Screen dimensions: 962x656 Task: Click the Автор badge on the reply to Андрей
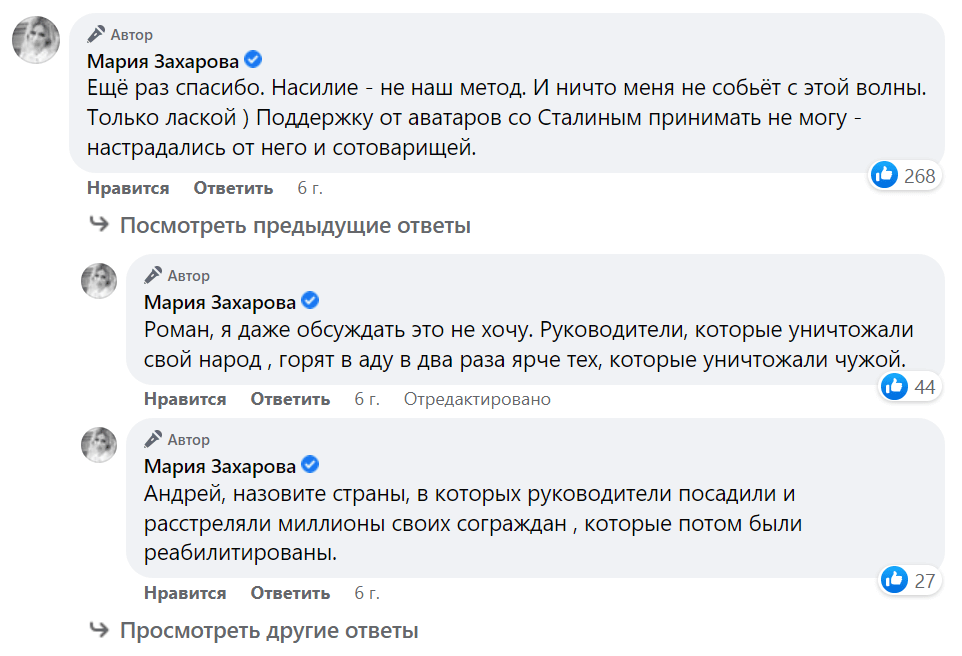click(178, 439)
